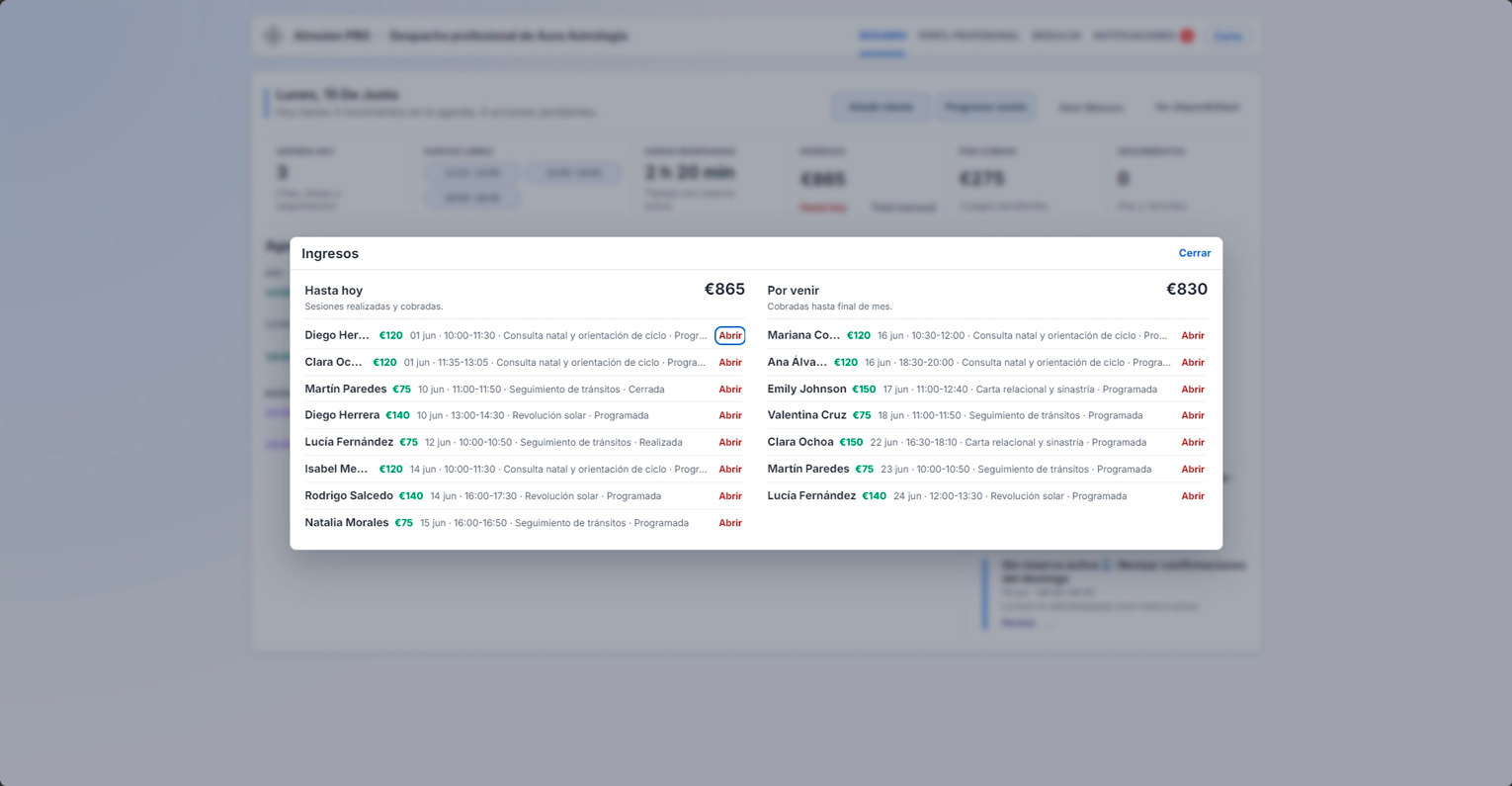Click the Ingresos dialog title
Image resolution: width=1512 pixels, height=786 pixels.
click(x=330, y=254)
